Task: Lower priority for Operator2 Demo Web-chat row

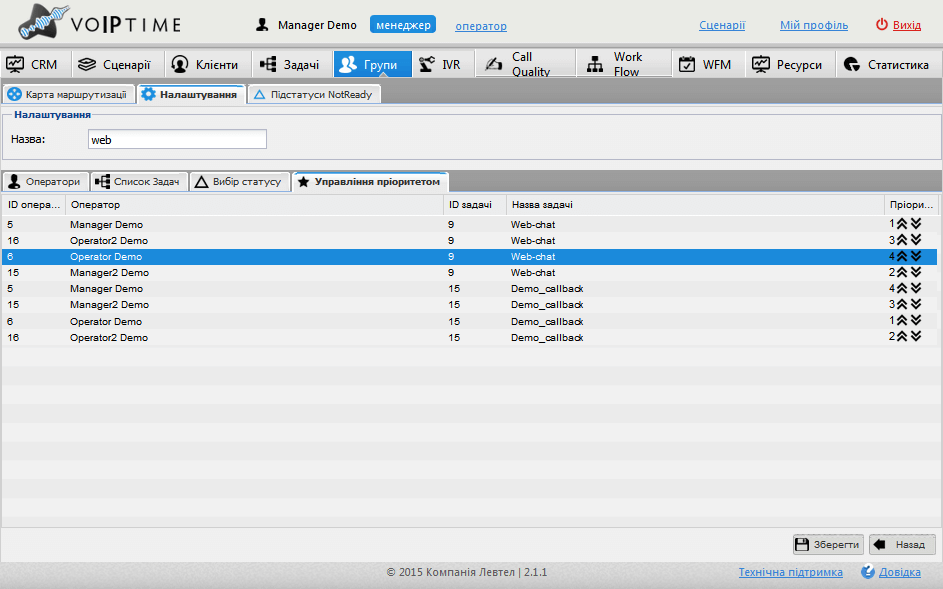Action: tap(916, 240)
